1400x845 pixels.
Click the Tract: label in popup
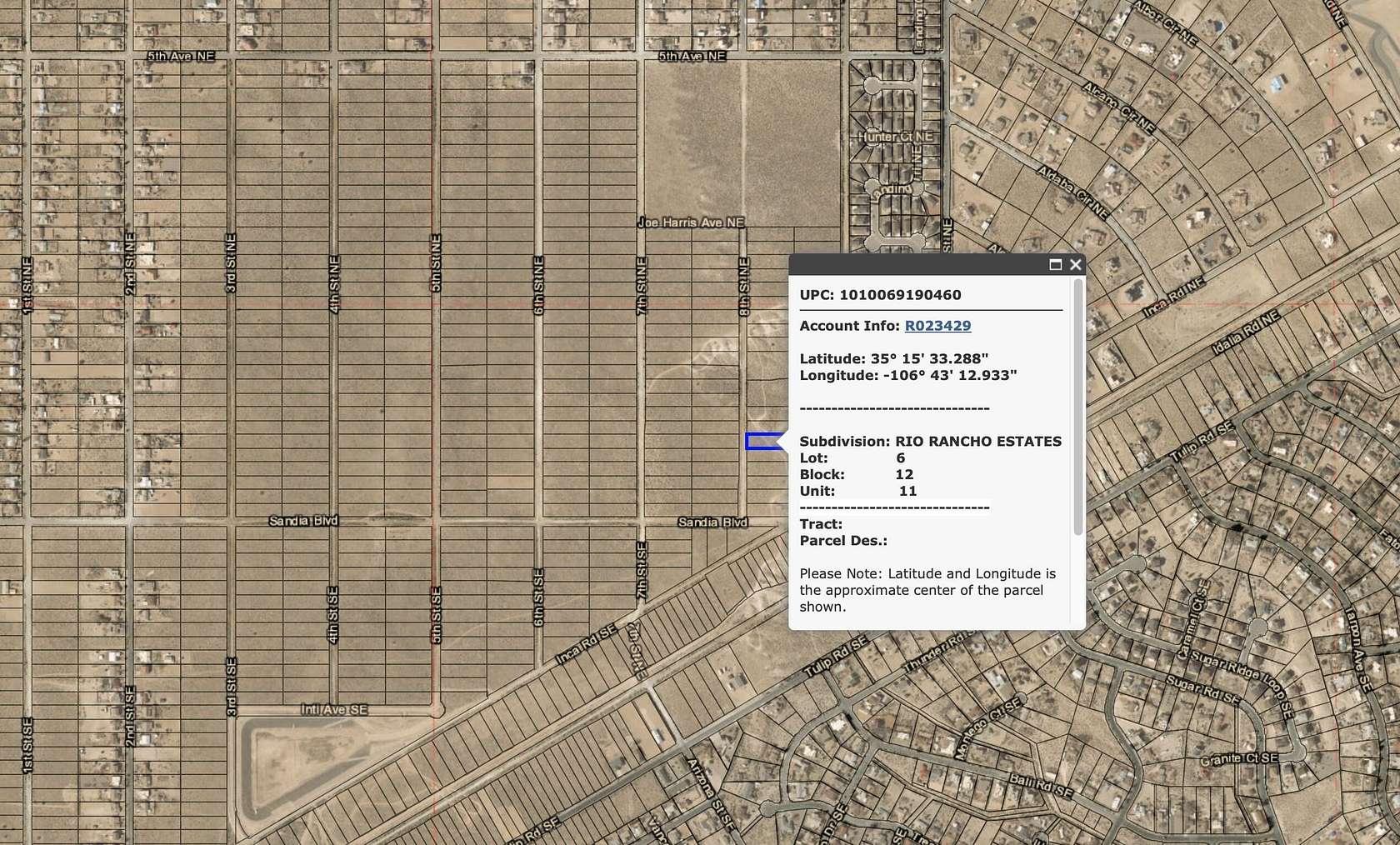(x=821, y=524)
